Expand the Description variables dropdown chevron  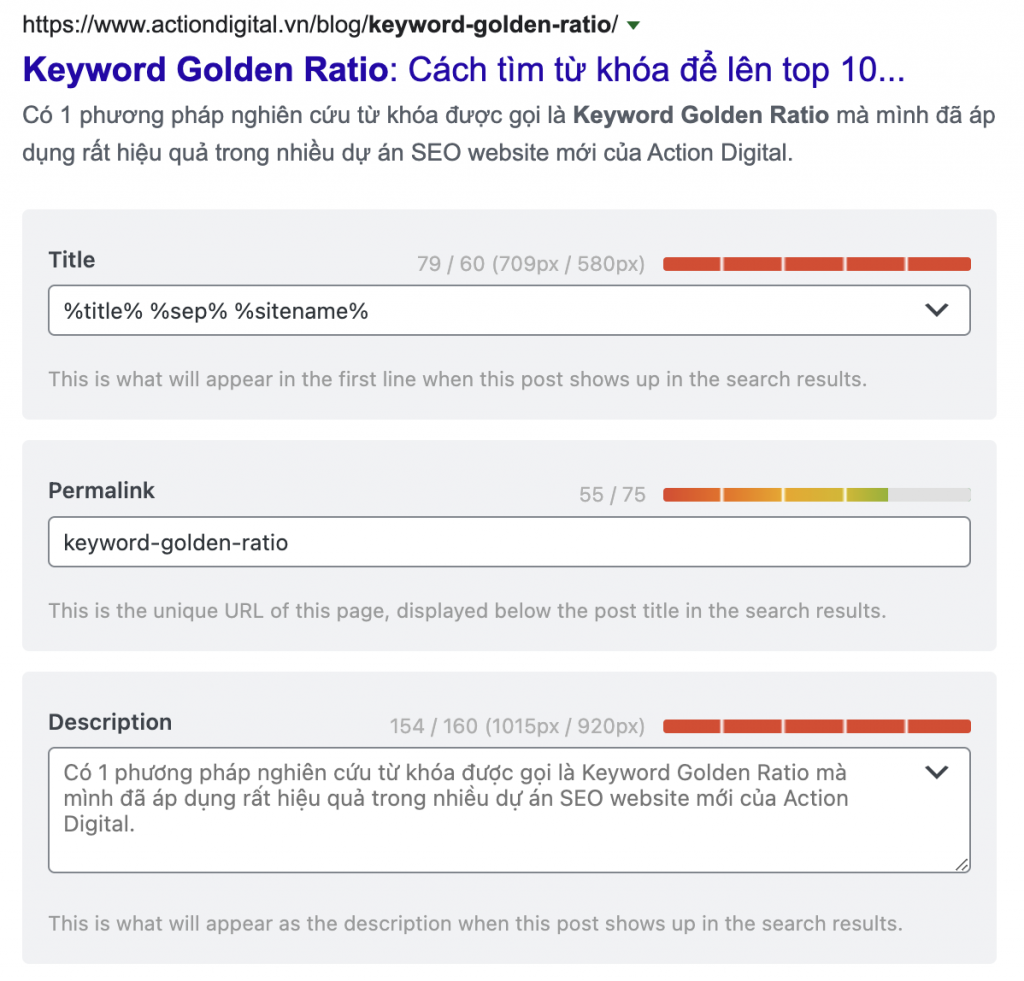(936, 772)
